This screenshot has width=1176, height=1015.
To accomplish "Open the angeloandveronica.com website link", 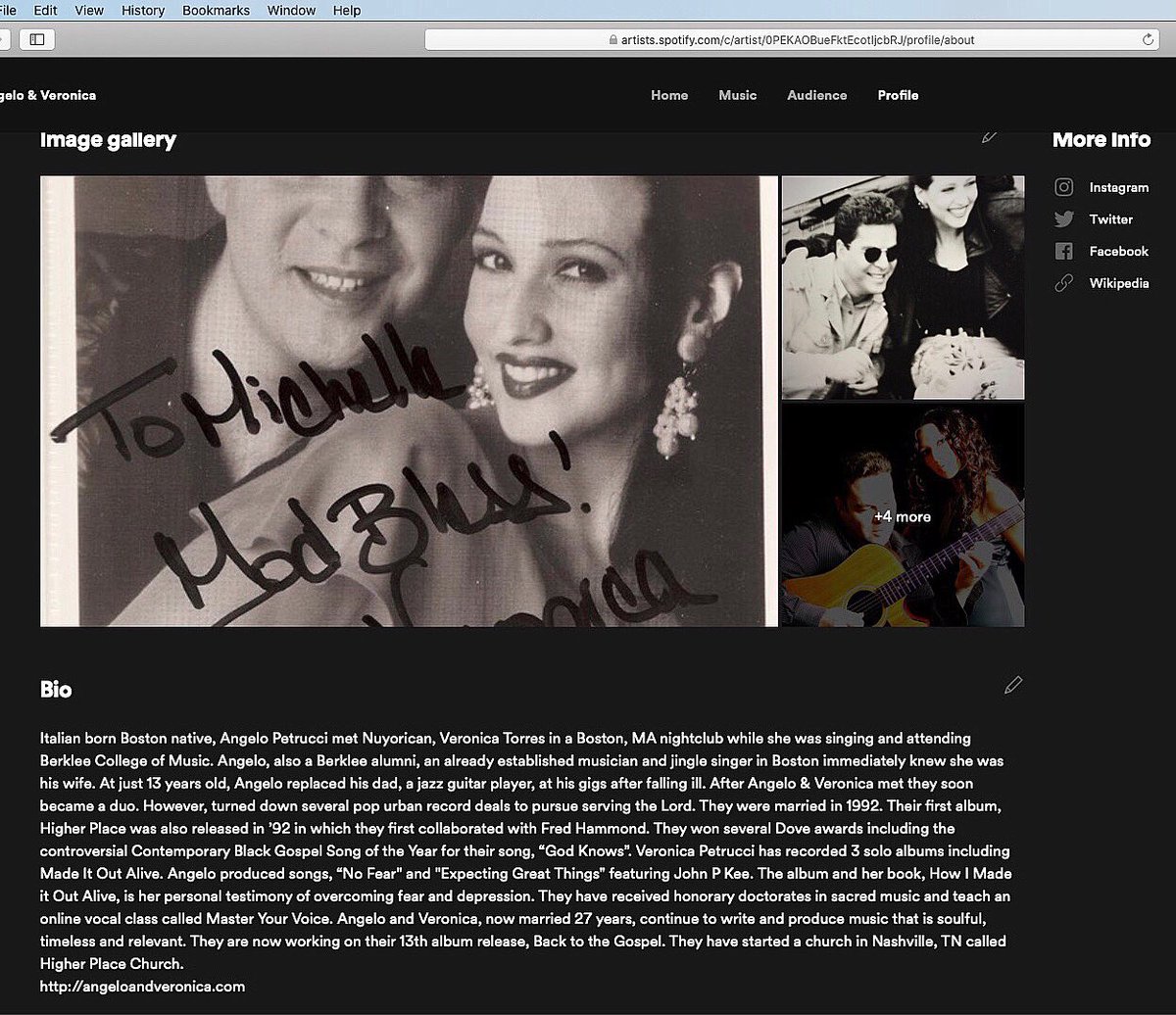I will pyautogui.click(x=142, y=987).
